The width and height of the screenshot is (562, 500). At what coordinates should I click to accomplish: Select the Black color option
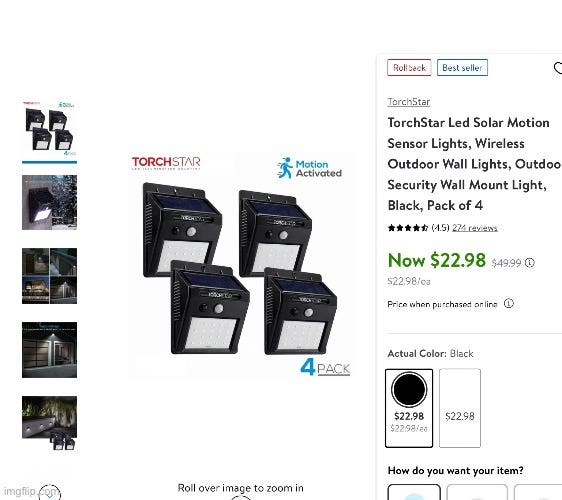tap(409, 408)
